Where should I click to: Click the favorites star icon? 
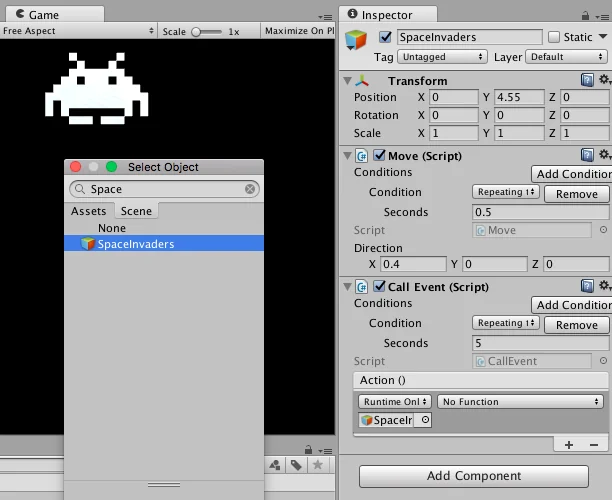click(x=318, y=465)
